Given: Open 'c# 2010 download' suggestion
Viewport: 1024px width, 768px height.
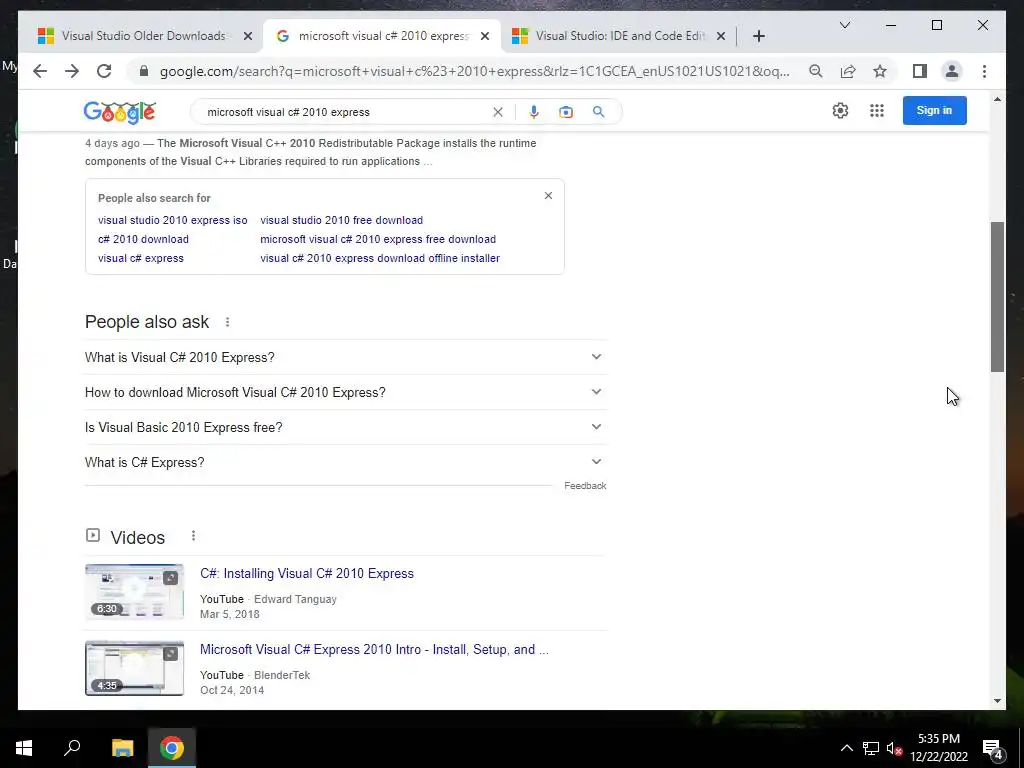Looking at the screenshot, I should coord(143,239).
